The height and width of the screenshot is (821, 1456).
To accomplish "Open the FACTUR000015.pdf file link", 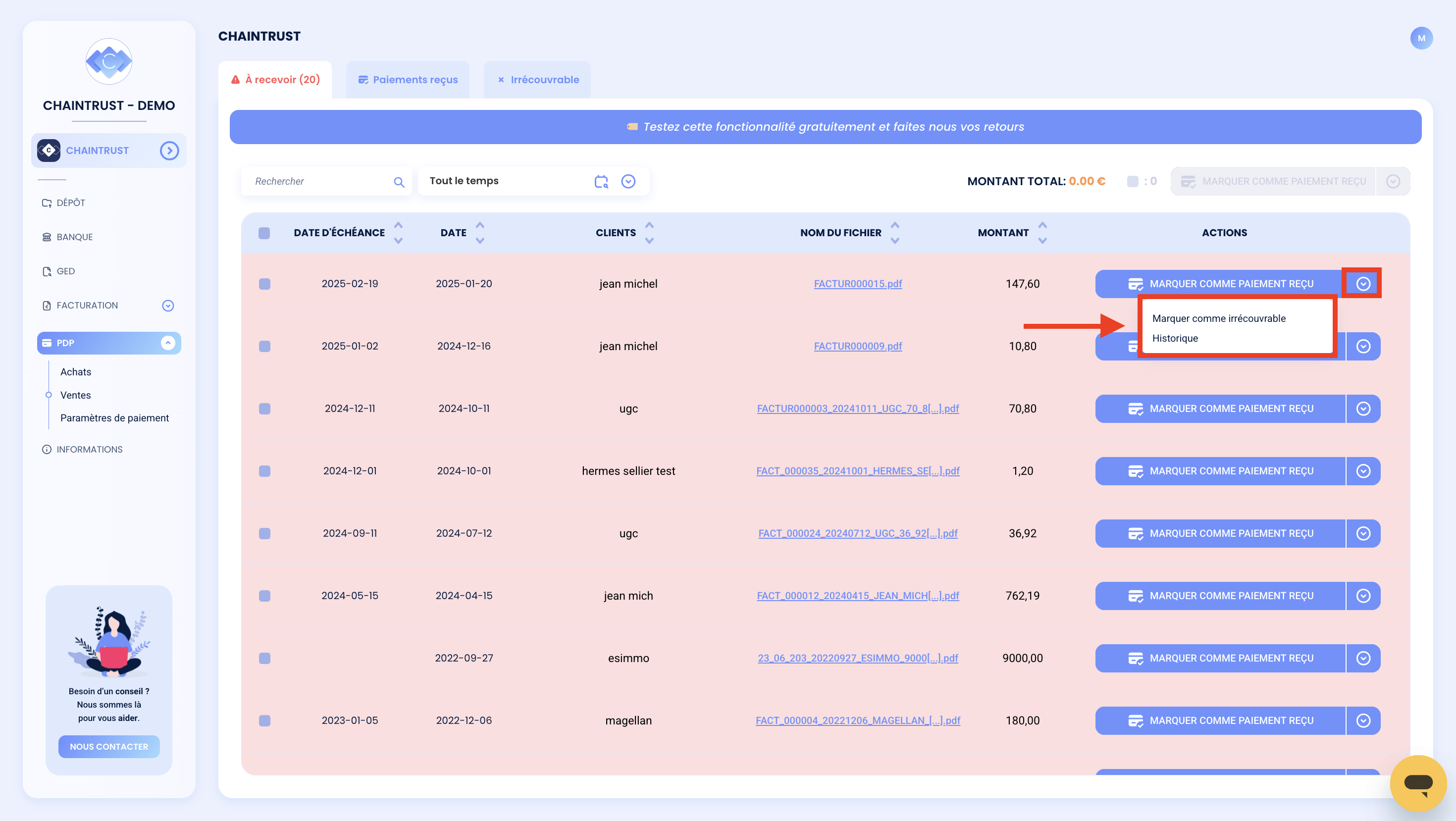I will tap(857, 284).
